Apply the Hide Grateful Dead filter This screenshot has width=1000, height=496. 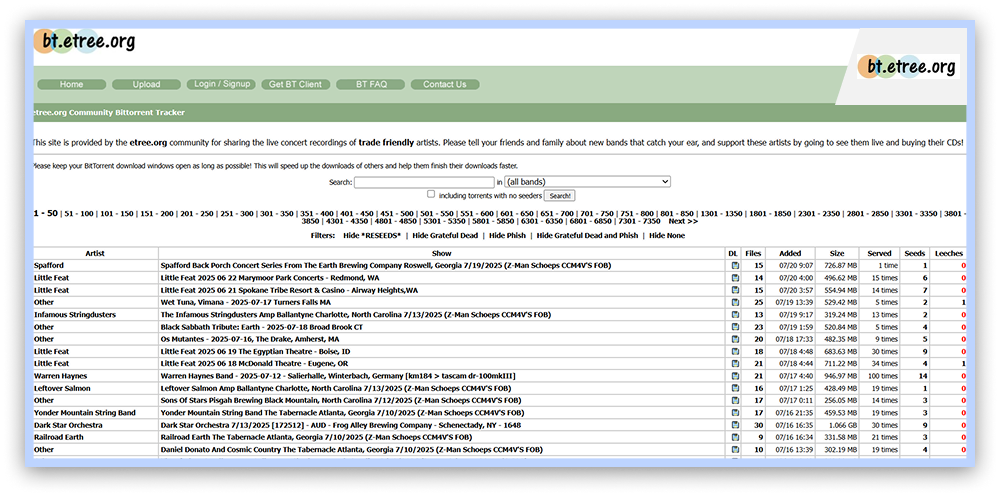pos(445,235)
